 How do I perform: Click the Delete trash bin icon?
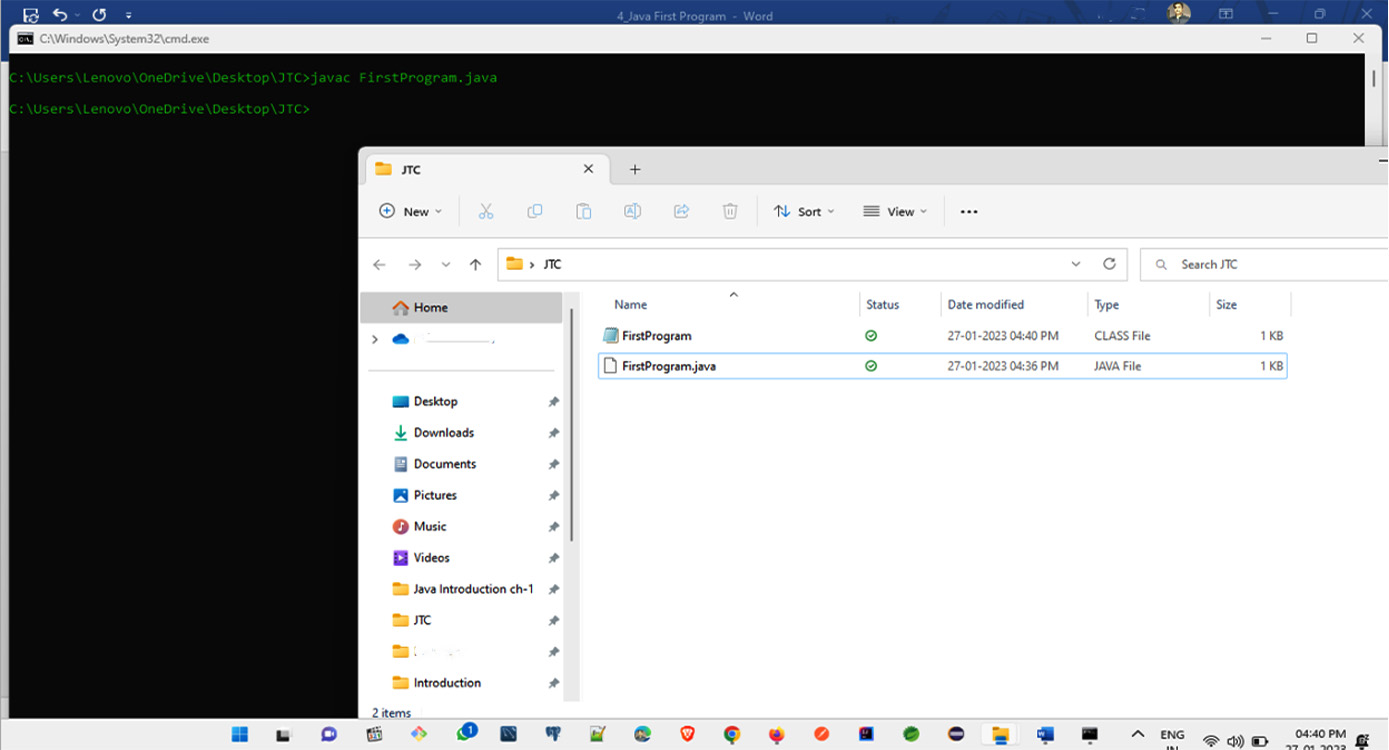730,211
